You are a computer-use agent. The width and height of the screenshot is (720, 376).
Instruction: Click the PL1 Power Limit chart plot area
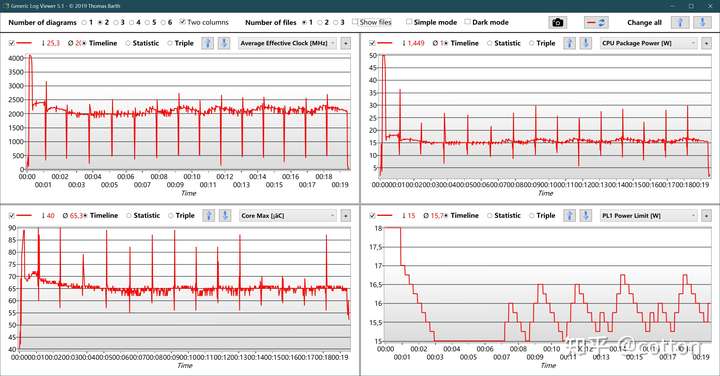click(x=547, y=285)
